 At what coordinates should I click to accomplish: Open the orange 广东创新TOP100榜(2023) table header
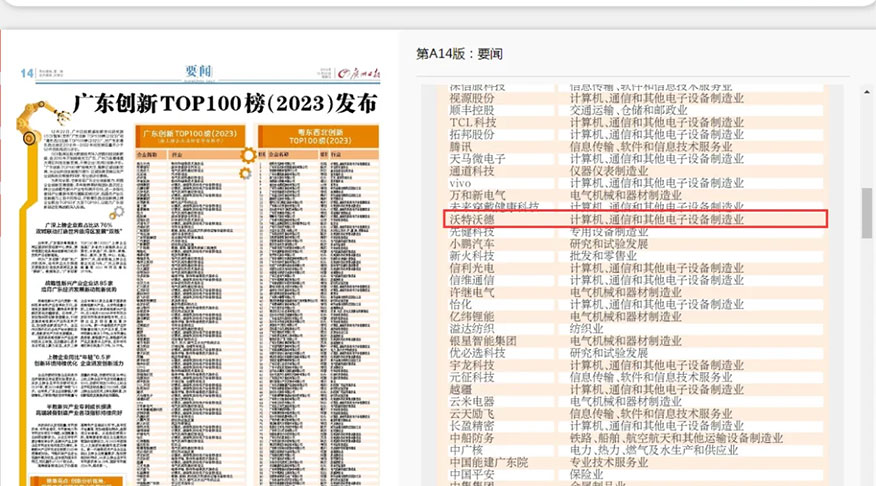(190, 136)
